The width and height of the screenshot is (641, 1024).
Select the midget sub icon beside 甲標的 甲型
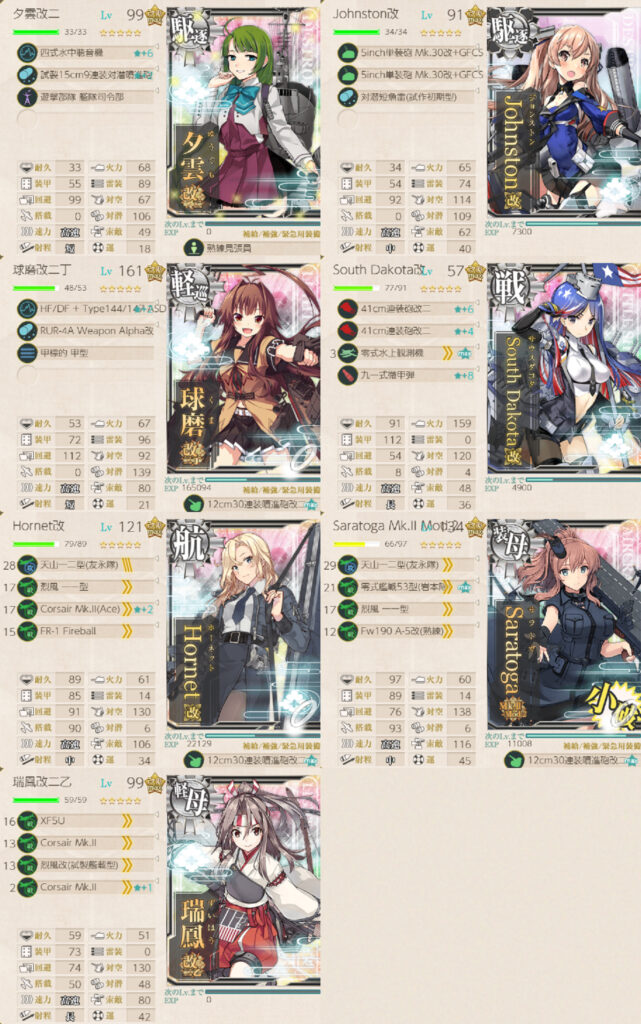[x=27, y=353]
